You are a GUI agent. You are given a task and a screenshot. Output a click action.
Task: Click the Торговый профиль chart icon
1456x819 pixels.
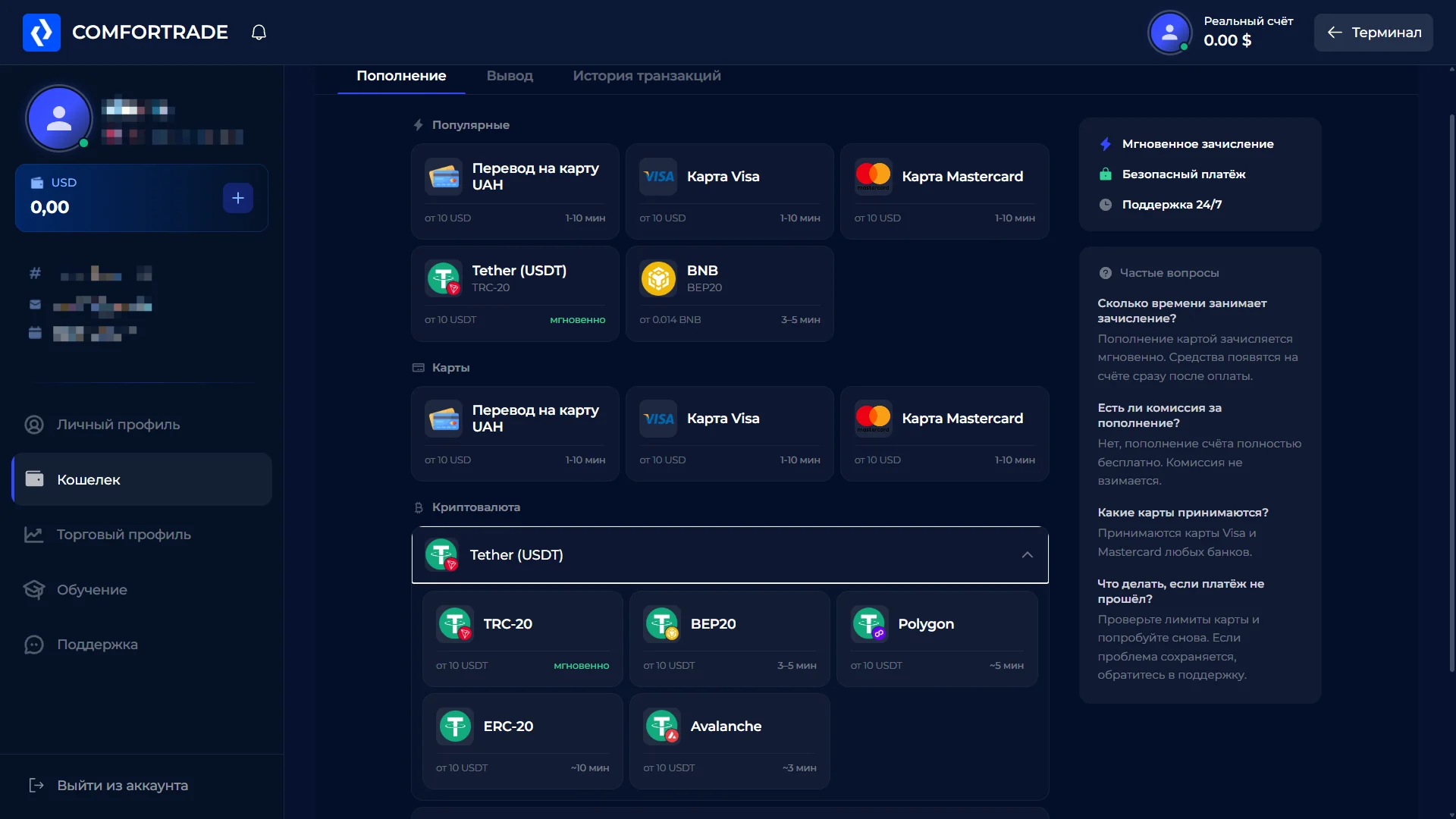[x=34, y=535]
